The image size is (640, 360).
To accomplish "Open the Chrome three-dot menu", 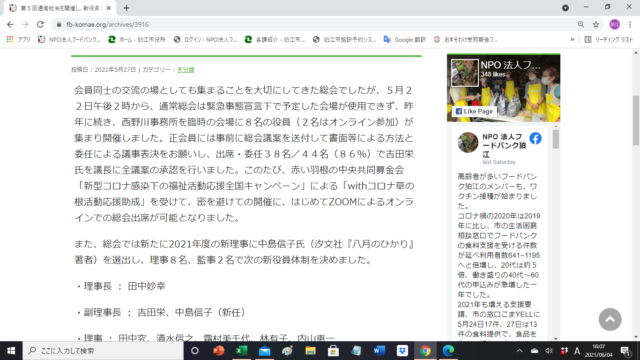I will [630, 24].
